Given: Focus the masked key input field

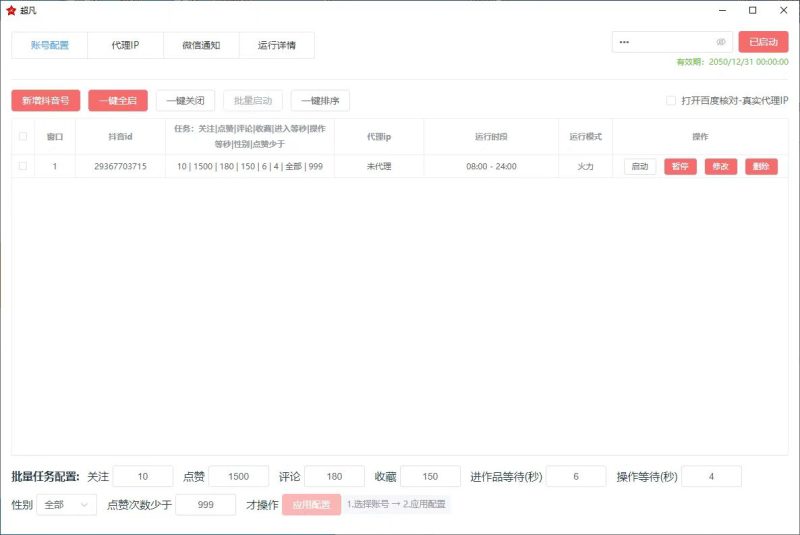Looking at the screenshot, I should [672, 42].
